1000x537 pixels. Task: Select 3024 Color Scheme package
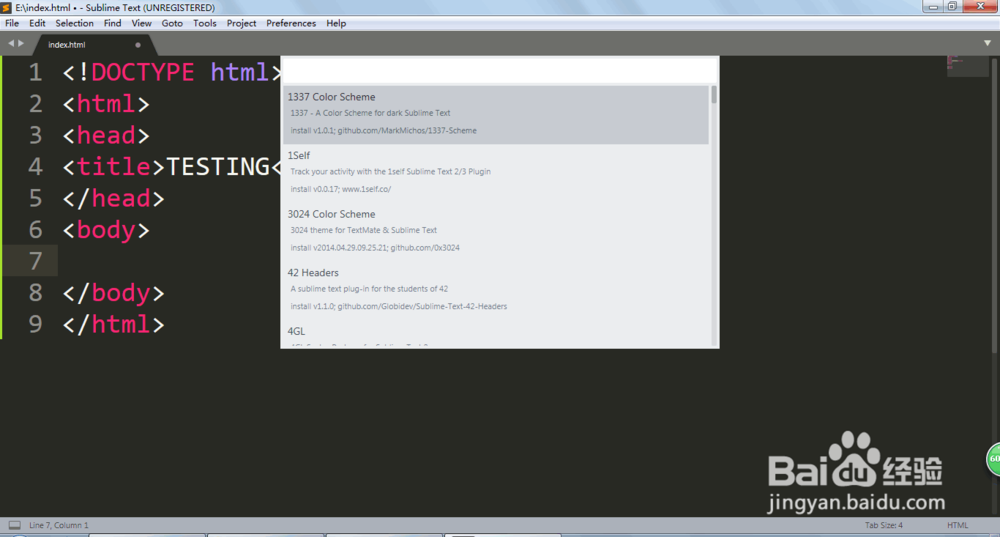(496, 232)
